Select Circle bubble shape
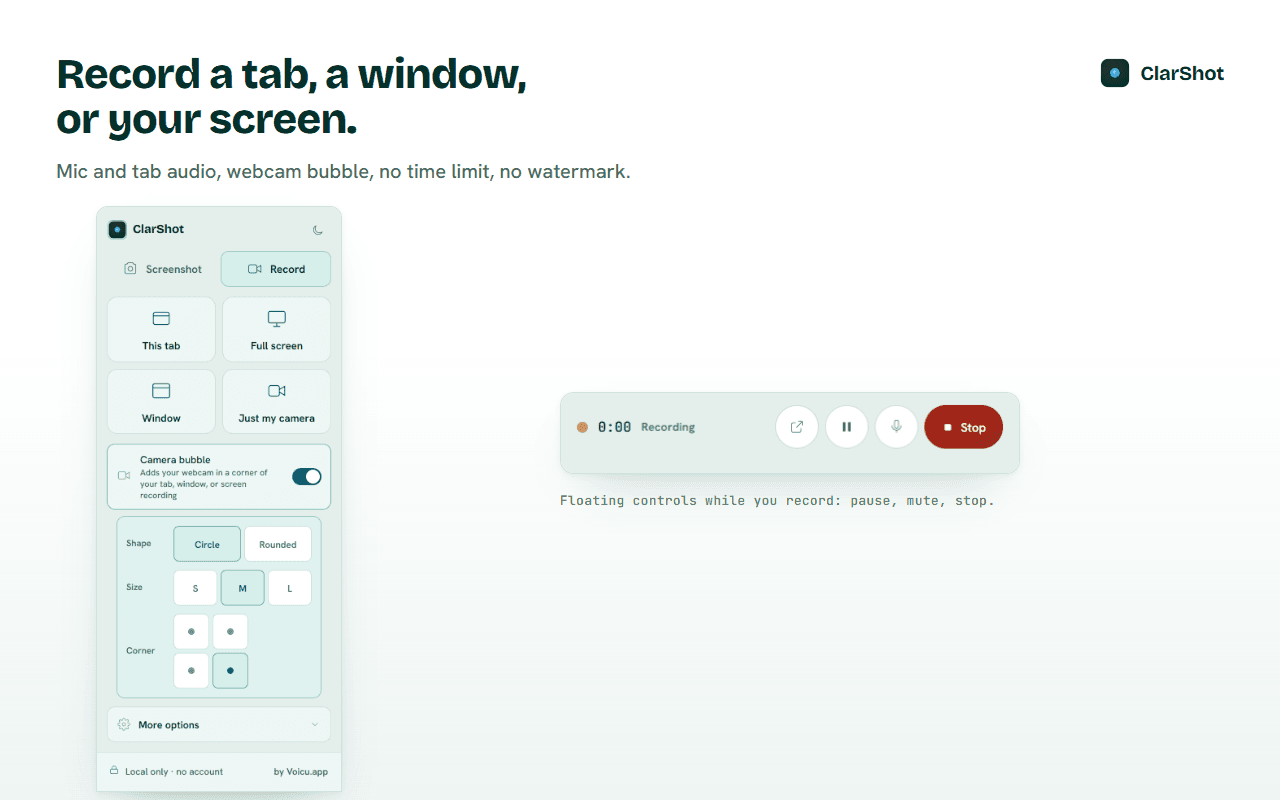 [x=207, y=544]
